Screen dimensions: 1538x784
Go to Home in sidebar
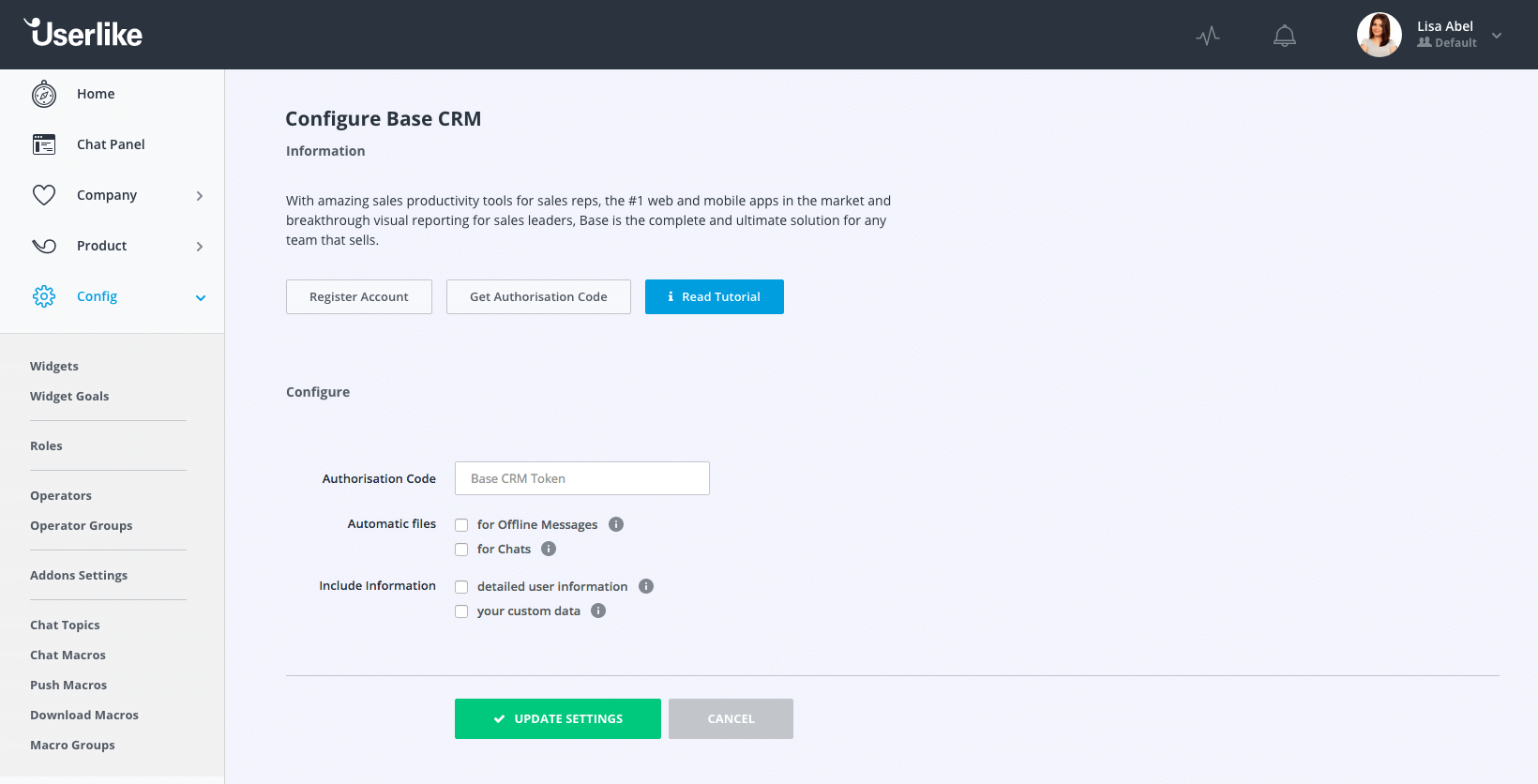[96, 94]
